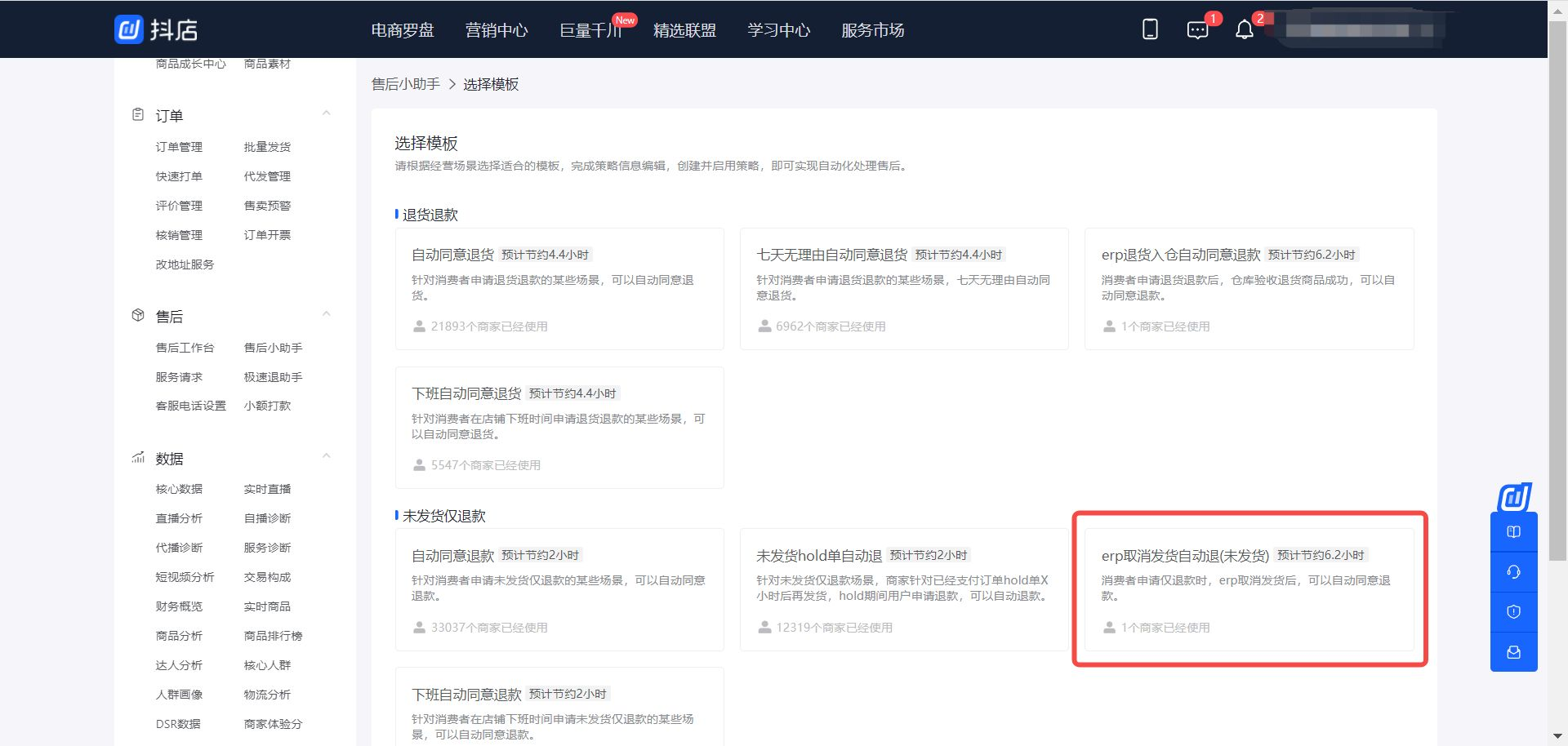
Task: Open 实时直播 in the sidebar
Action: (267, 489)
